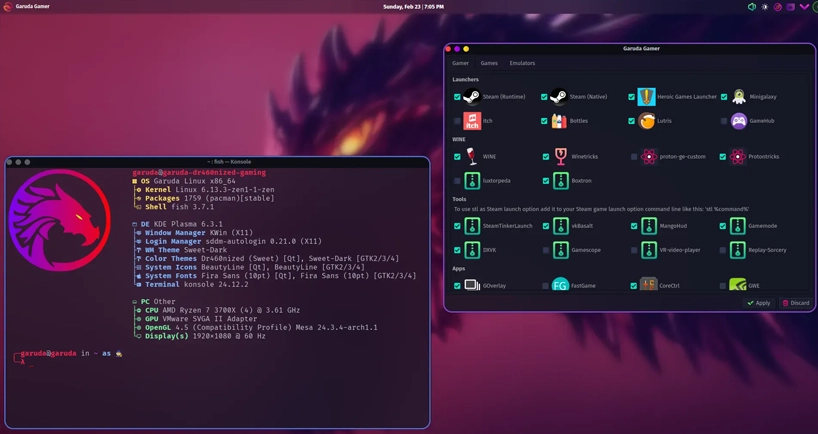818x434 pixels.
Task: Open the Emulators tab
Action: tap(522, 63)
